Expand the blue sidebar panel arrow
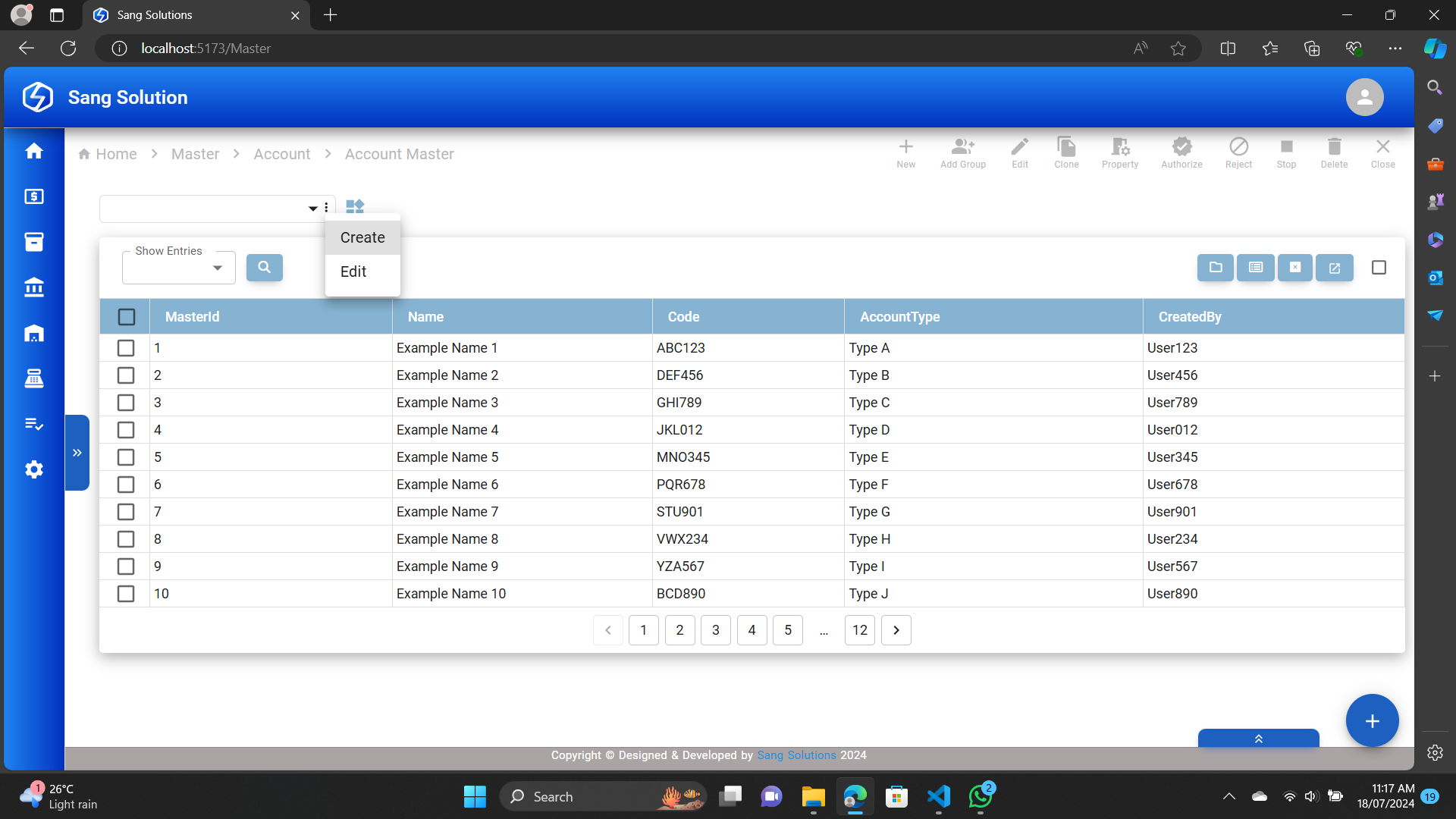This screenshot has height=819, width=1456. tap(77, 453)
